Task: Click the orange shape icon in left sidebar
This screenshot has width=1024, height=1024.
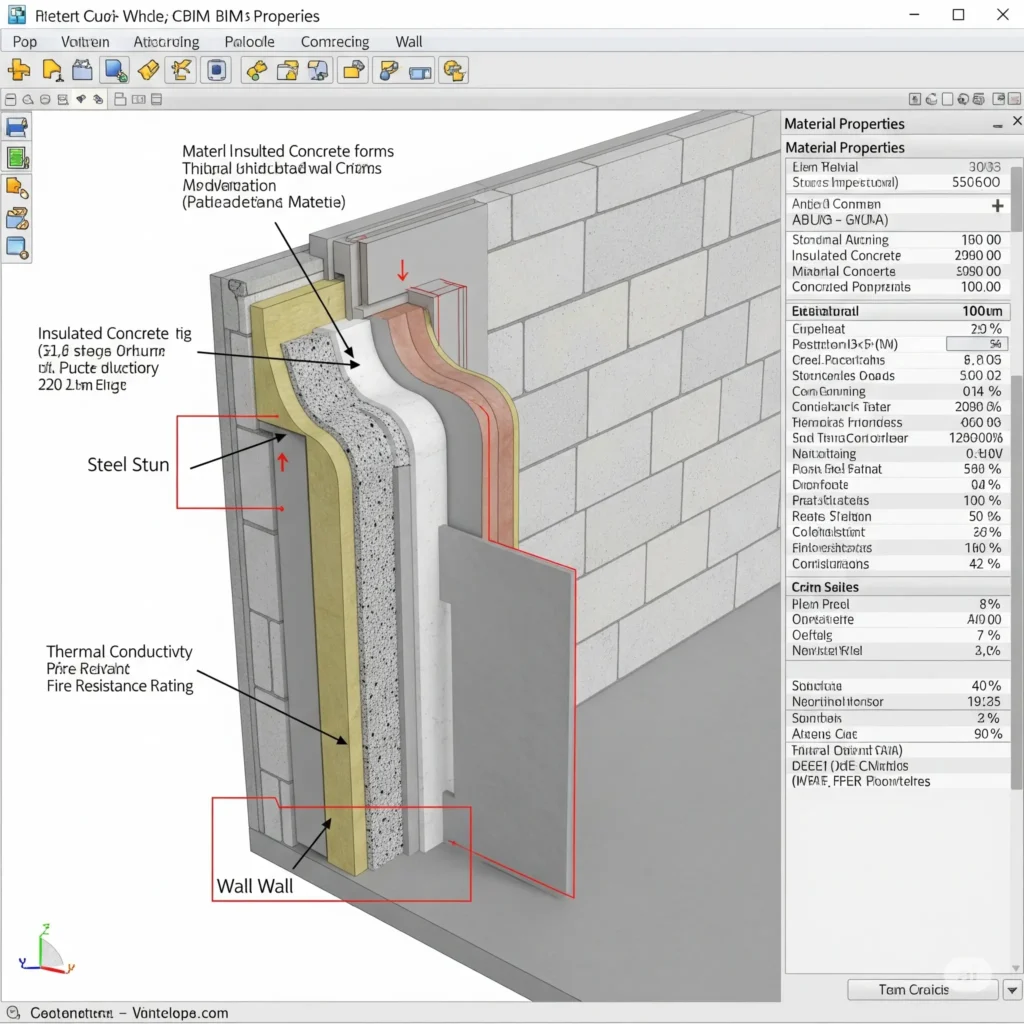Action: pos(17,187)
